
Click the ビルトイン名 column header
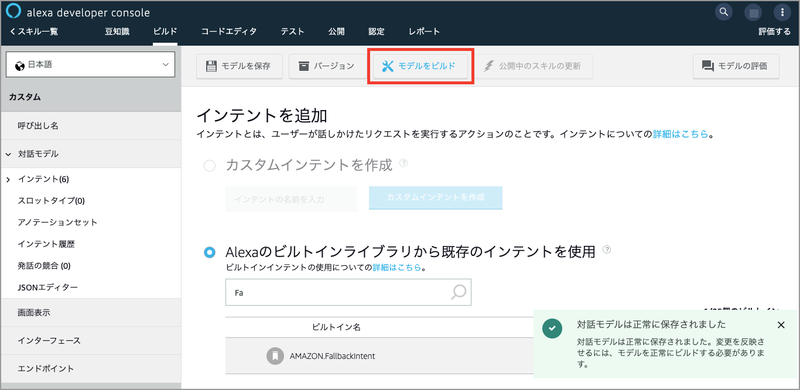pyautogui.click(x=336, y=327)
